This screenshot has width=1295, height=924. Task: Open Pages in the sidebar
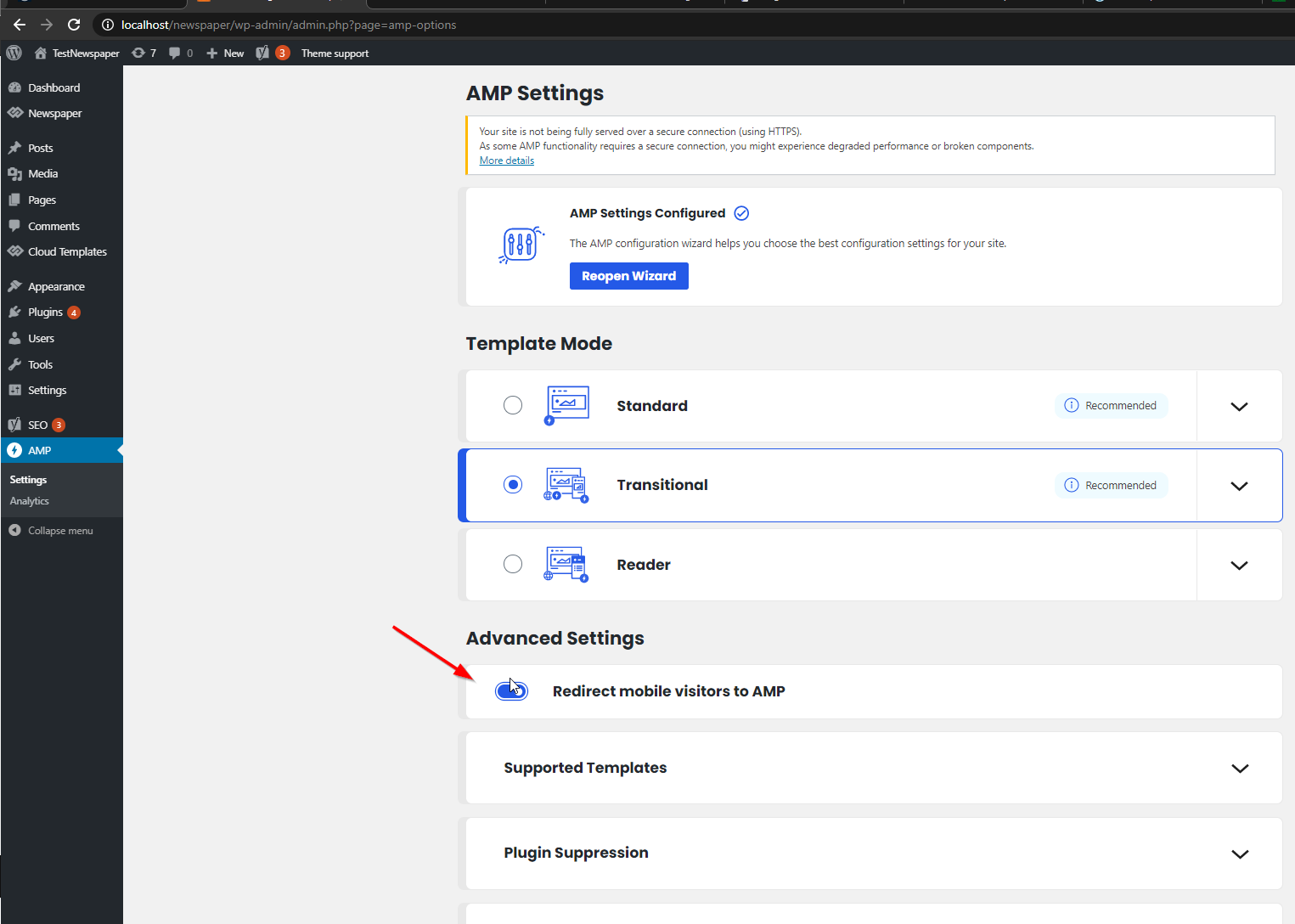point(61,200)
